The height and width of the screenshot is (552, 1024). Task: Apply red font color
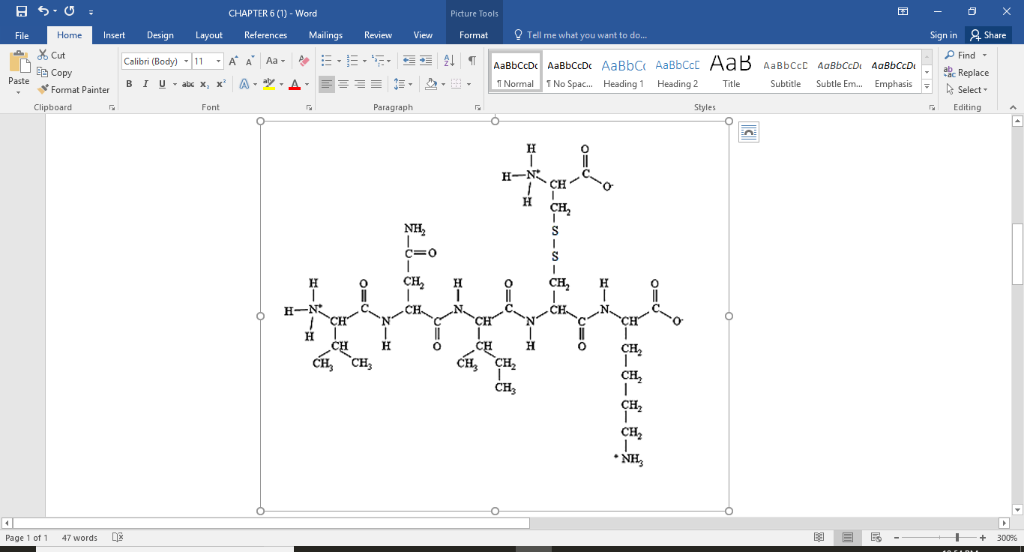pos(295,84)
